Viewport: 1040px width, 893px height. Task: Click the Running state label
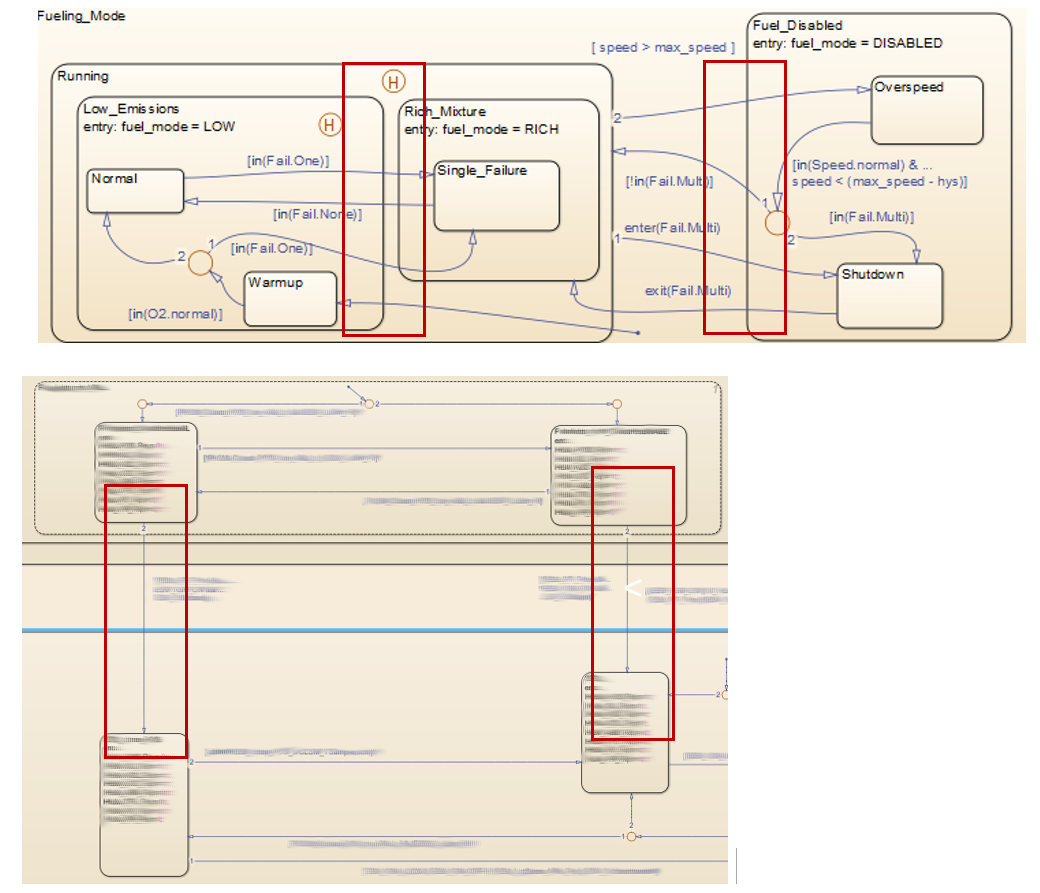pos(83,76)
